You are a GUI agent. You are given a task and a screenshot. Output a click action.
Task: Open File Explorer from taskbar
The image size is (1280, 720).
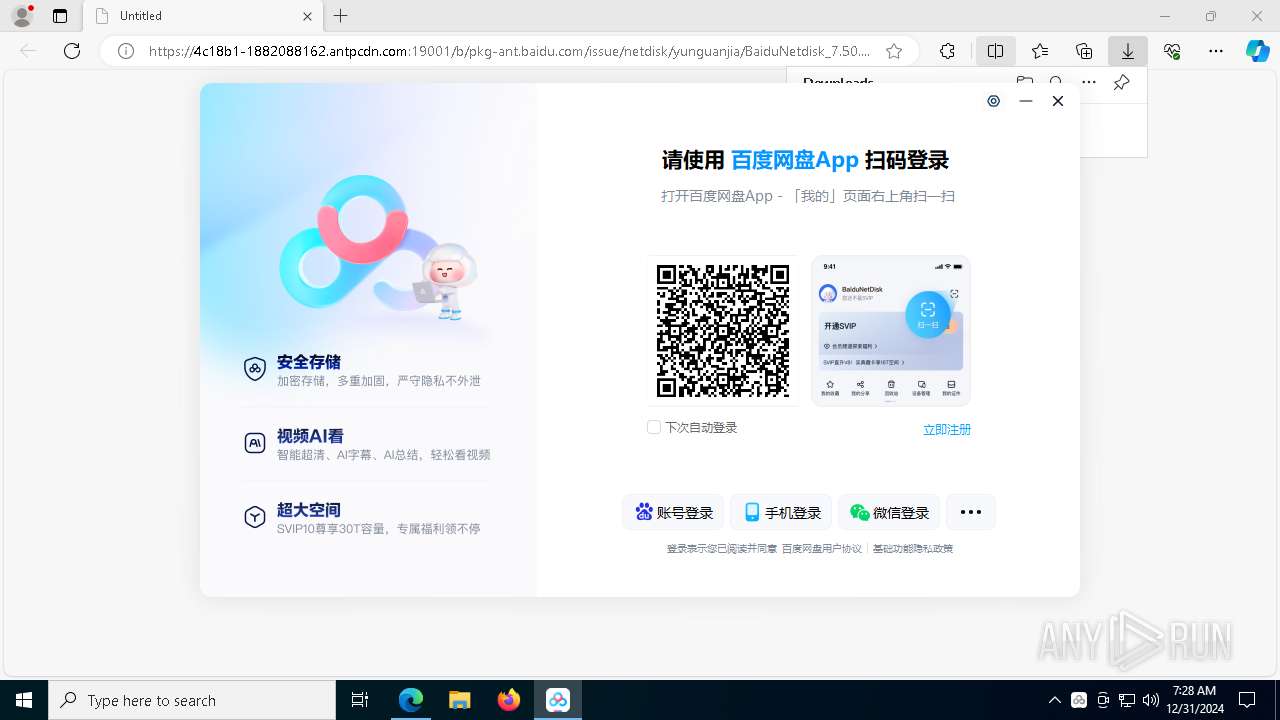[460, 700]
